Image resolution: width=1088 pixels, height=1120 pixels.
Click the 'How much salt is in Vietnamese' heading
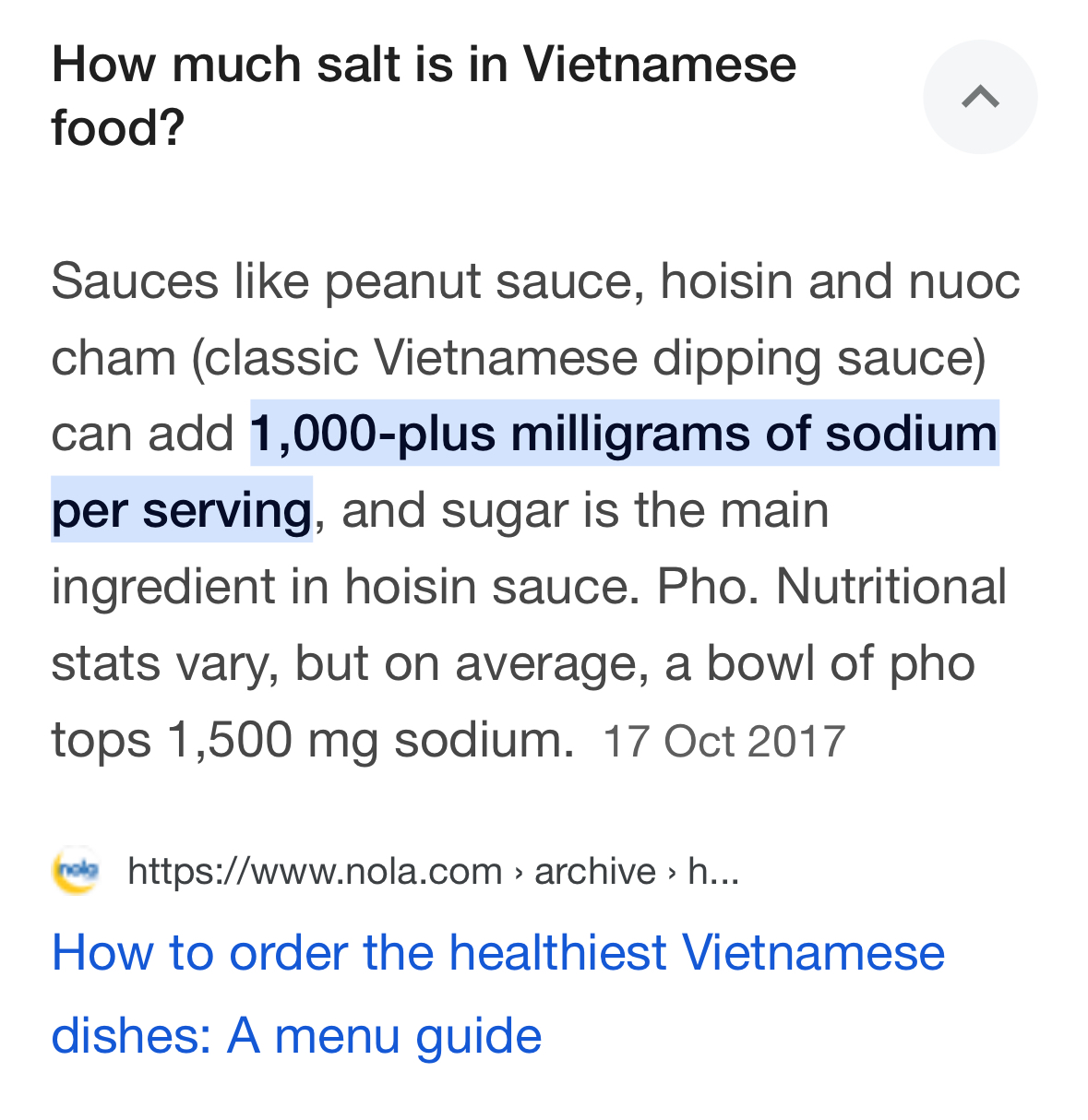[x=424, y=65]
